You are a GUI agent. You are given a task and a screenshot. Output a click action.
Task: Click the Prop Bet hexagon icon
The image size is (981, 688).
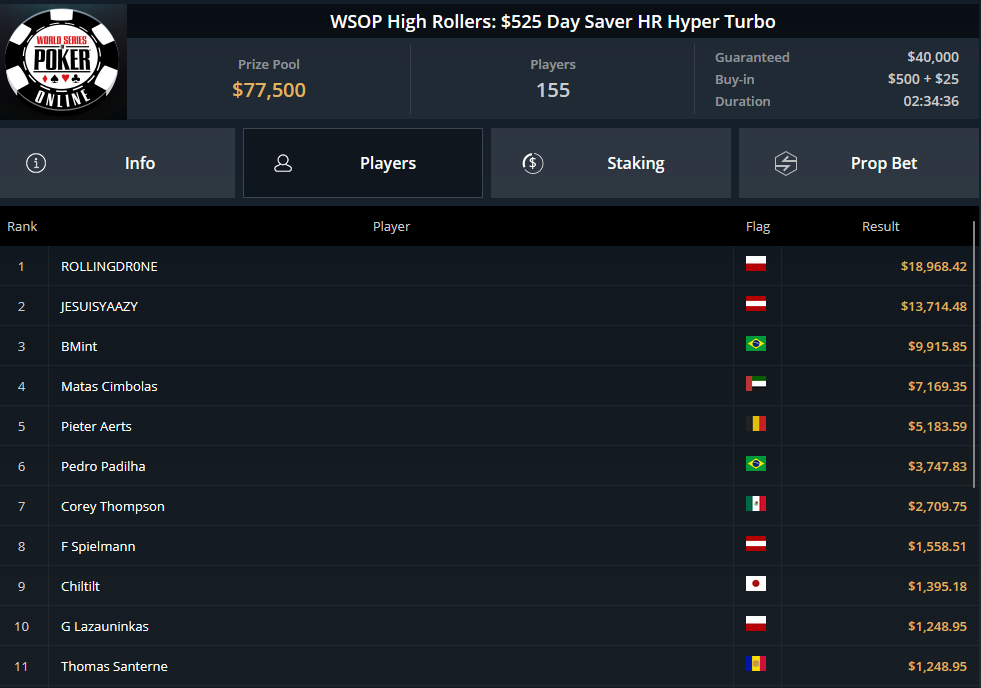click(786, 163)
